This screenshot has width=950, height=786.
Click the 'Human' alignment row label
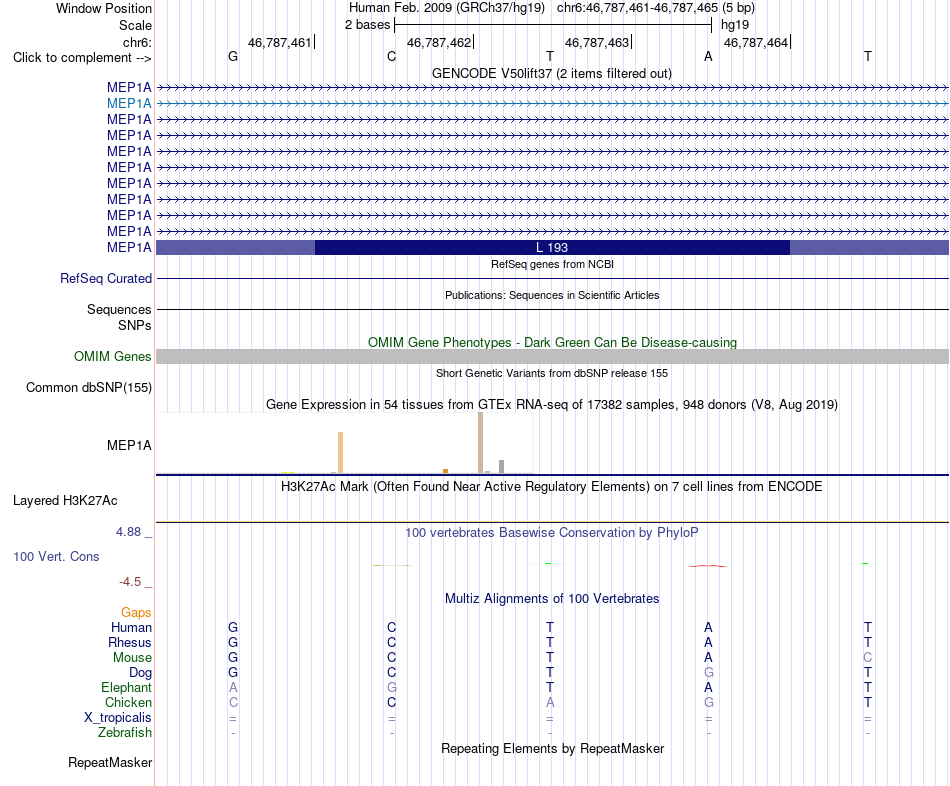(x=131, y=627)
